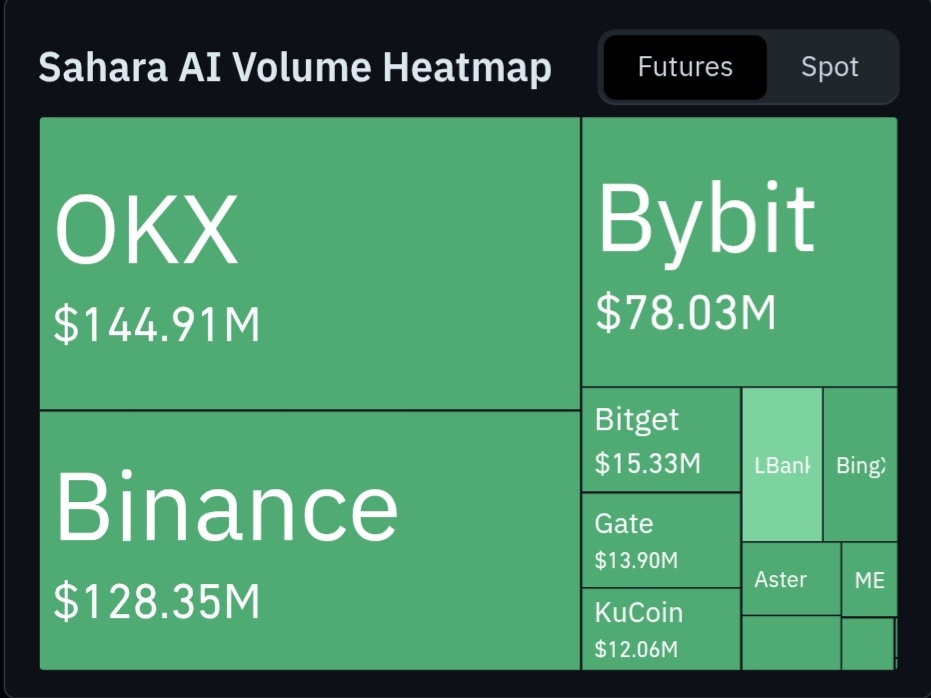
Task: Switch to the Futures tab
Action: 685,67
